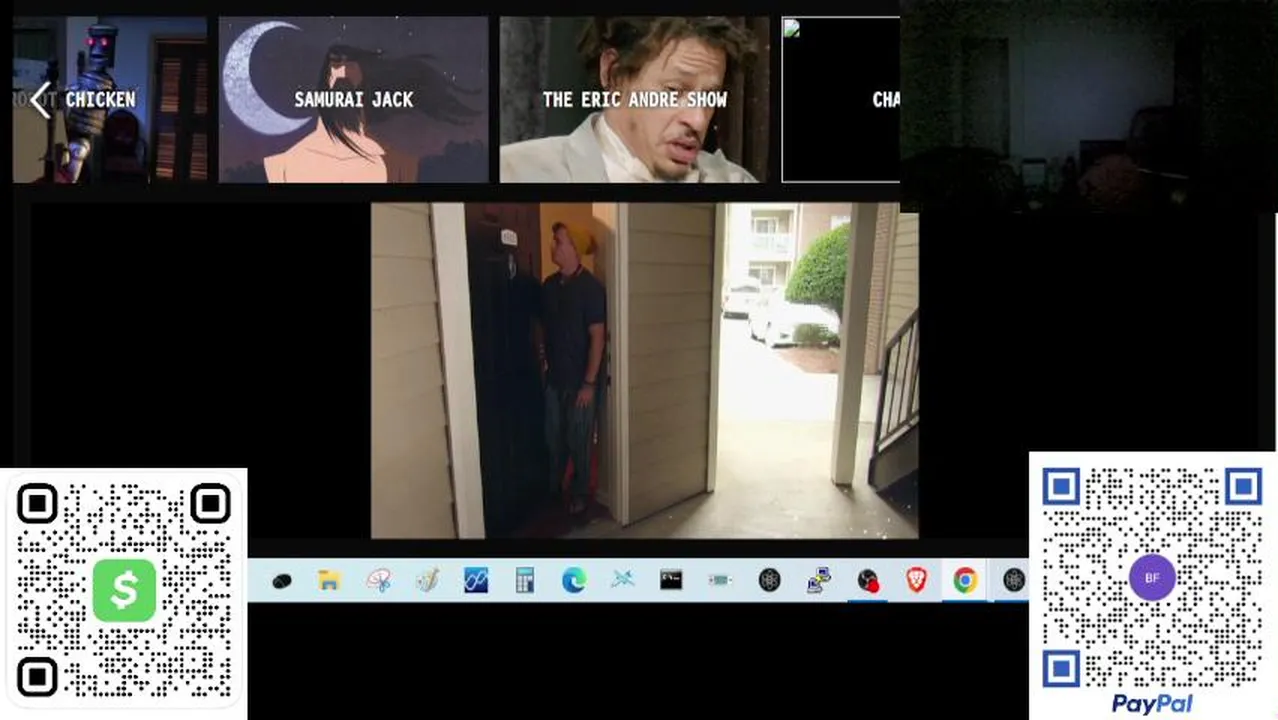
Task: Open the blue crossed-tools taskbar icon
Action: (623, 580)
